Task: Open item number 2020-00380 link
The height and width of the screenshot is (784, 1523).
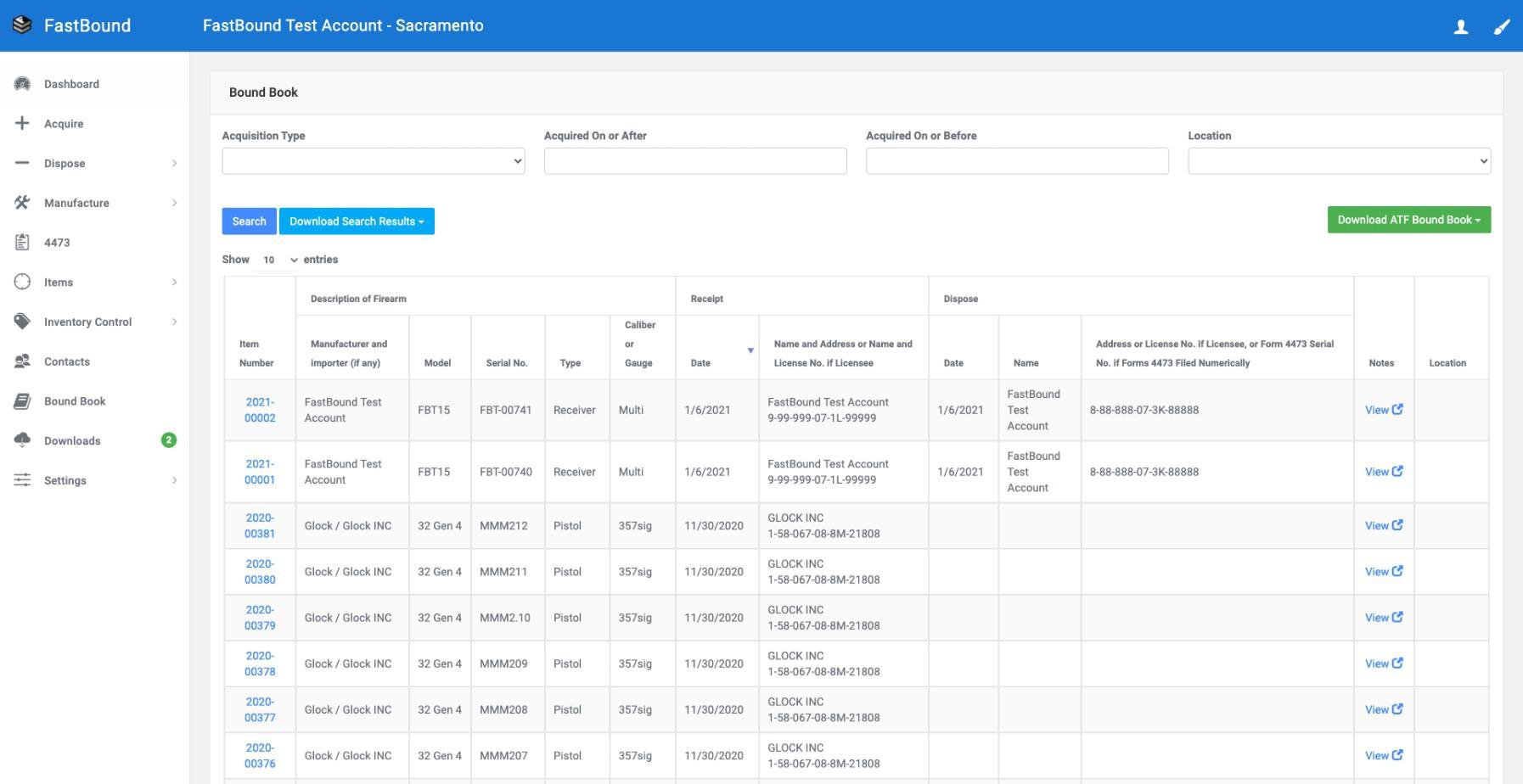Action: click(260, 572)
